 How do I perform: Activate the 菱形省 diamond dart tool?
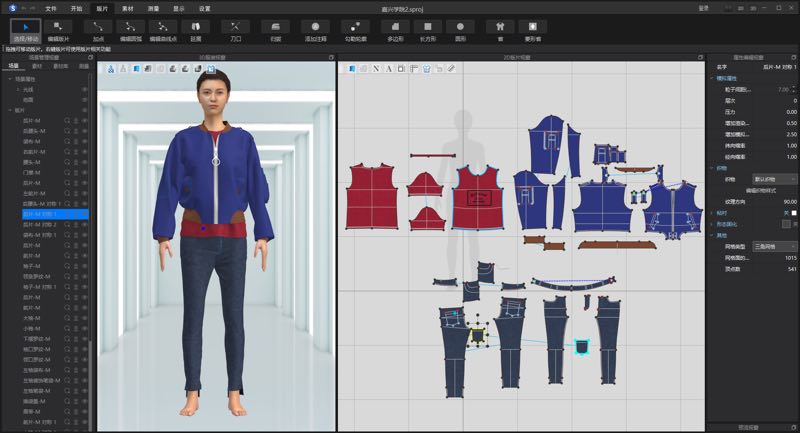click(533, 31)
